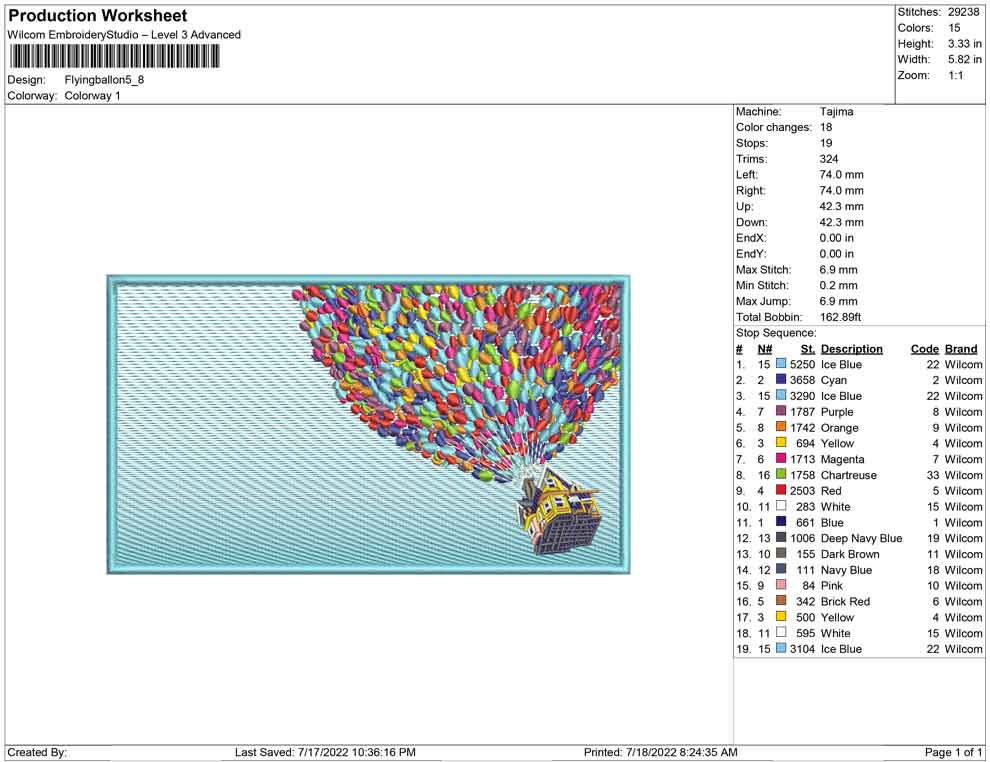Click the design name Flyingballon5_8
Screen dimensions: 990x762
[x=104, y=80]
